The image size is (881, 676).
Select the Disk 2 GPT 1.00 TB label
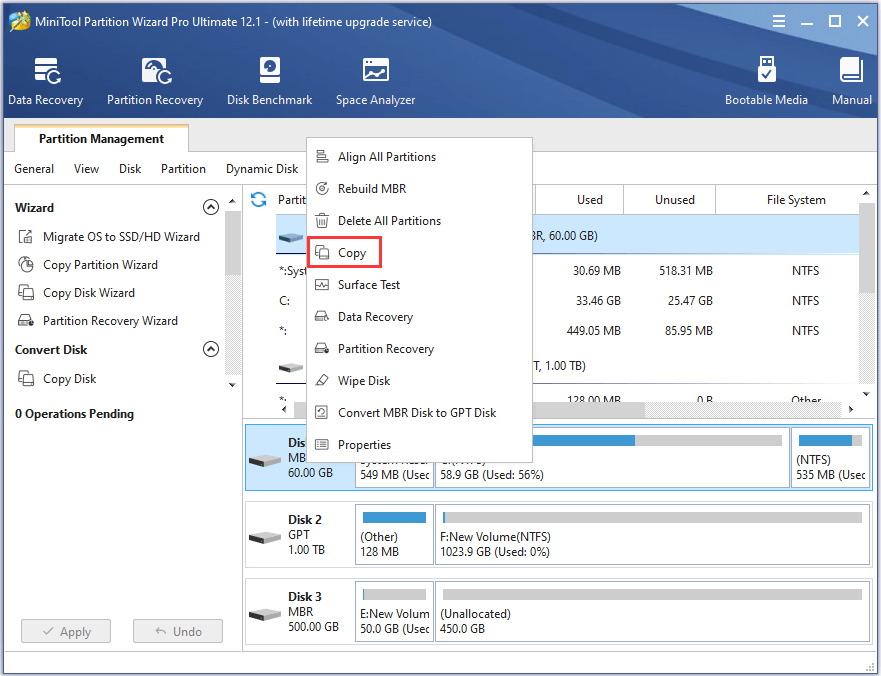[307, 534]
